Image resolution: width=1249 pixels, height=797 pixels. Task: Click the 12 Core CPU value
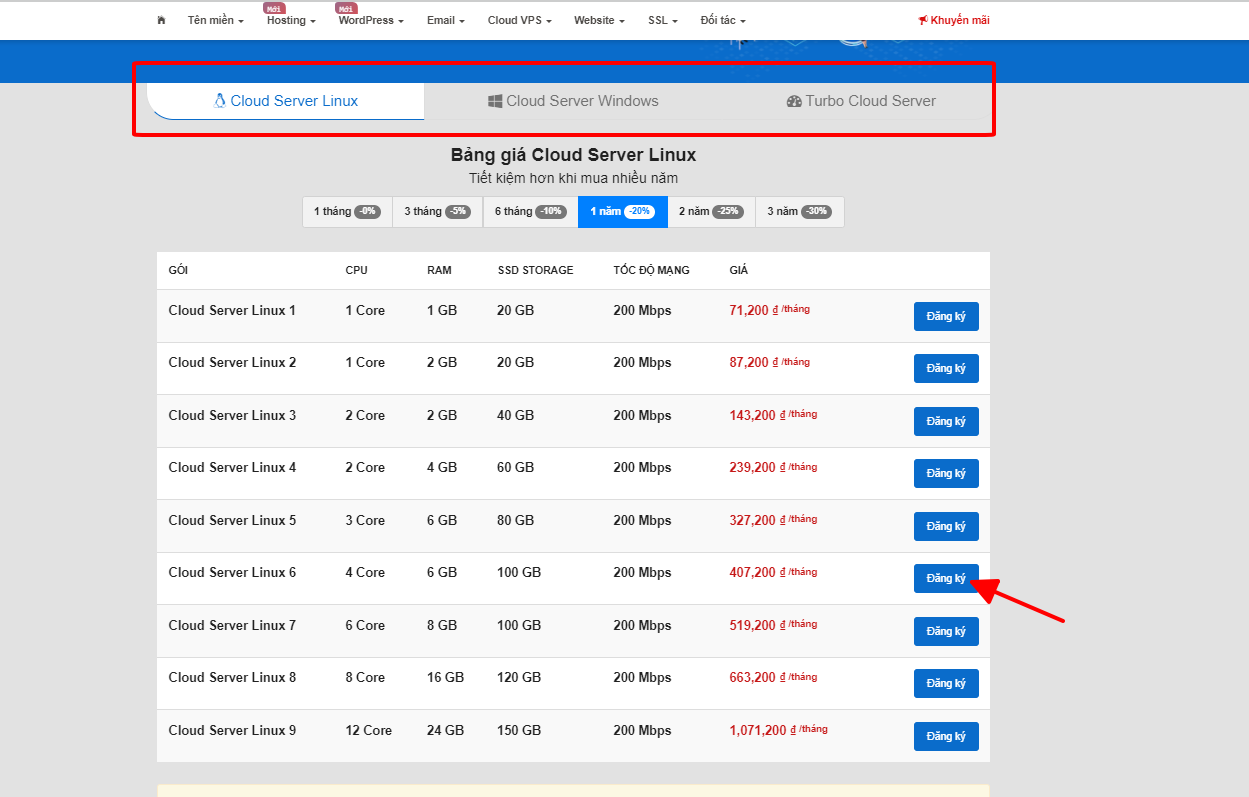368,730
